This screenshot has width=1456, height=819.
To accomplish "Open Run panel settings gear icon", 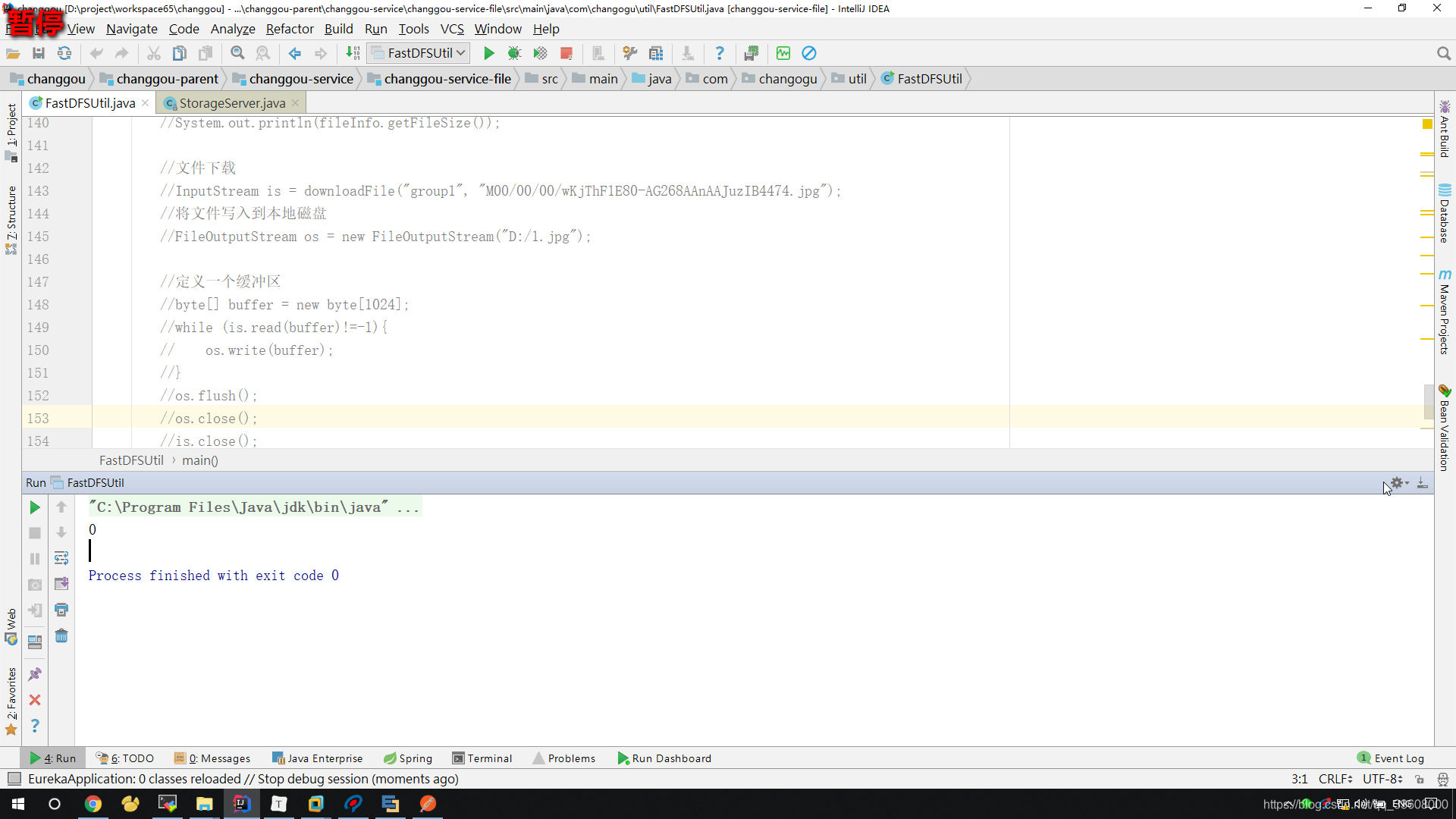I will pyautogui.click(x=1399, y=482).
